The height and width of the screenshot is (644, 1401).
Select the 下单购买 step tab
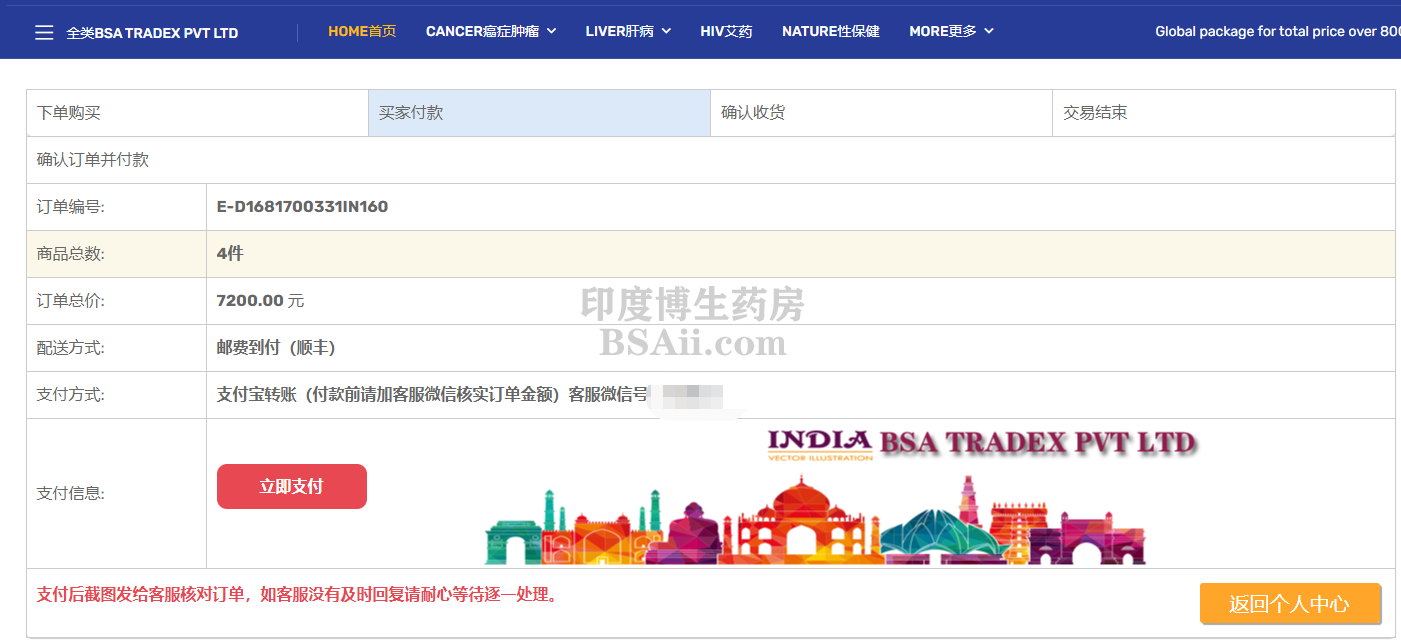coord(198,113)
